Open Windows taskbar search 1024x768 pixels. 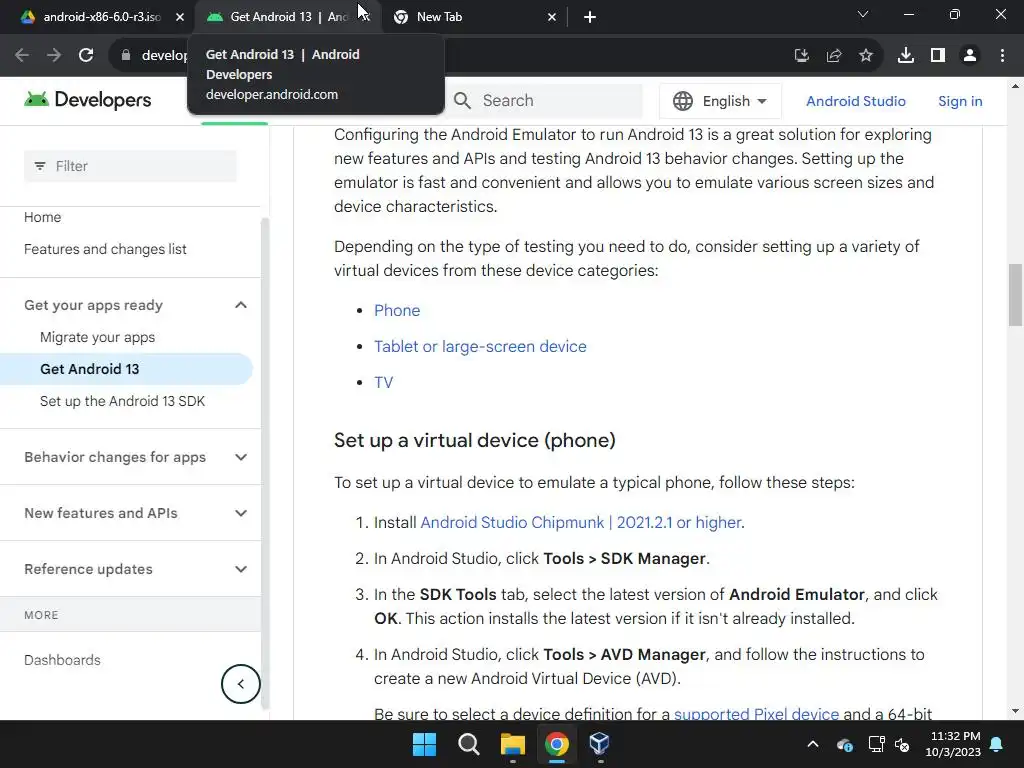click(x=468, y=744)
